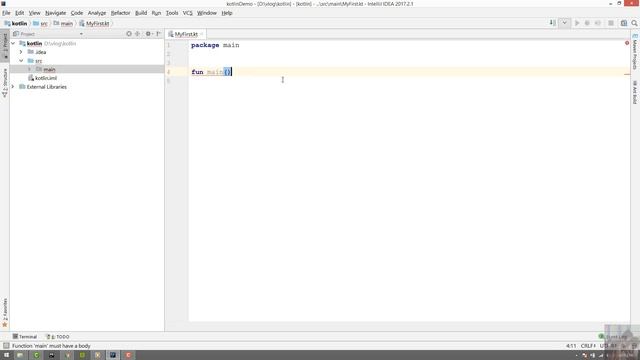Open the Refactor menu
The width and height of the screenshot is (640, 360).
pyautogui.click(x=120, y=13)
